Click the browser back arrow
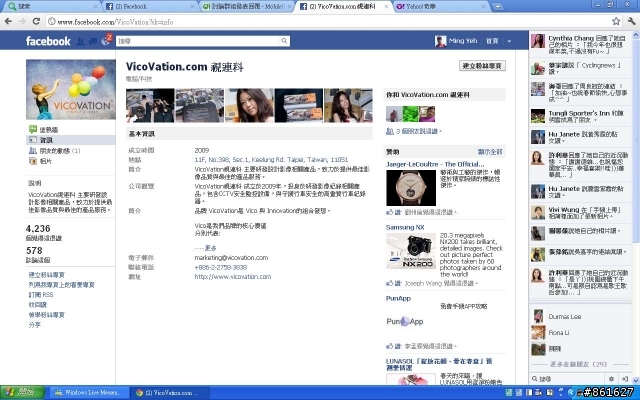Image resolution: width=640 pixels, height=400 pixels. [x=8, y=21]
